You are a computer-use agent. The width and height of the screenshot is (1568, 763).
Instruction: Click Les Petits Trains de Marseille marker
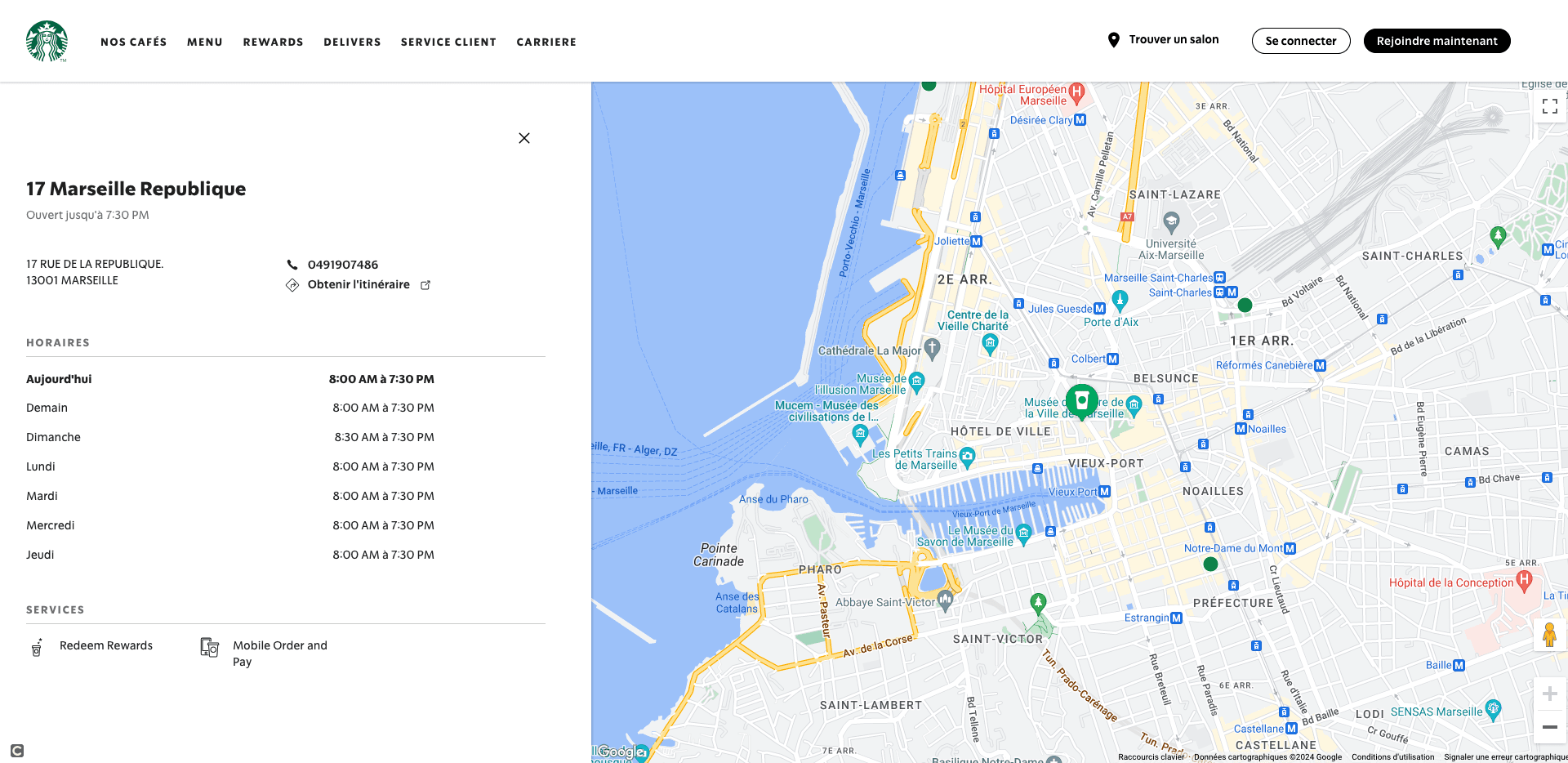968,457
